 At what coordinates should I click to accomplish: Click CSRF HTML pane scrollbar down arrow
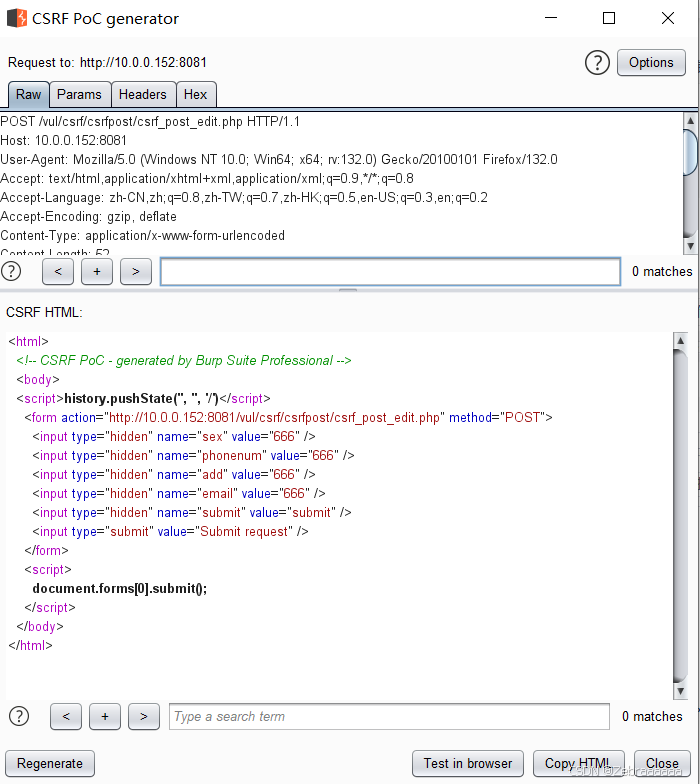point(680,691)
